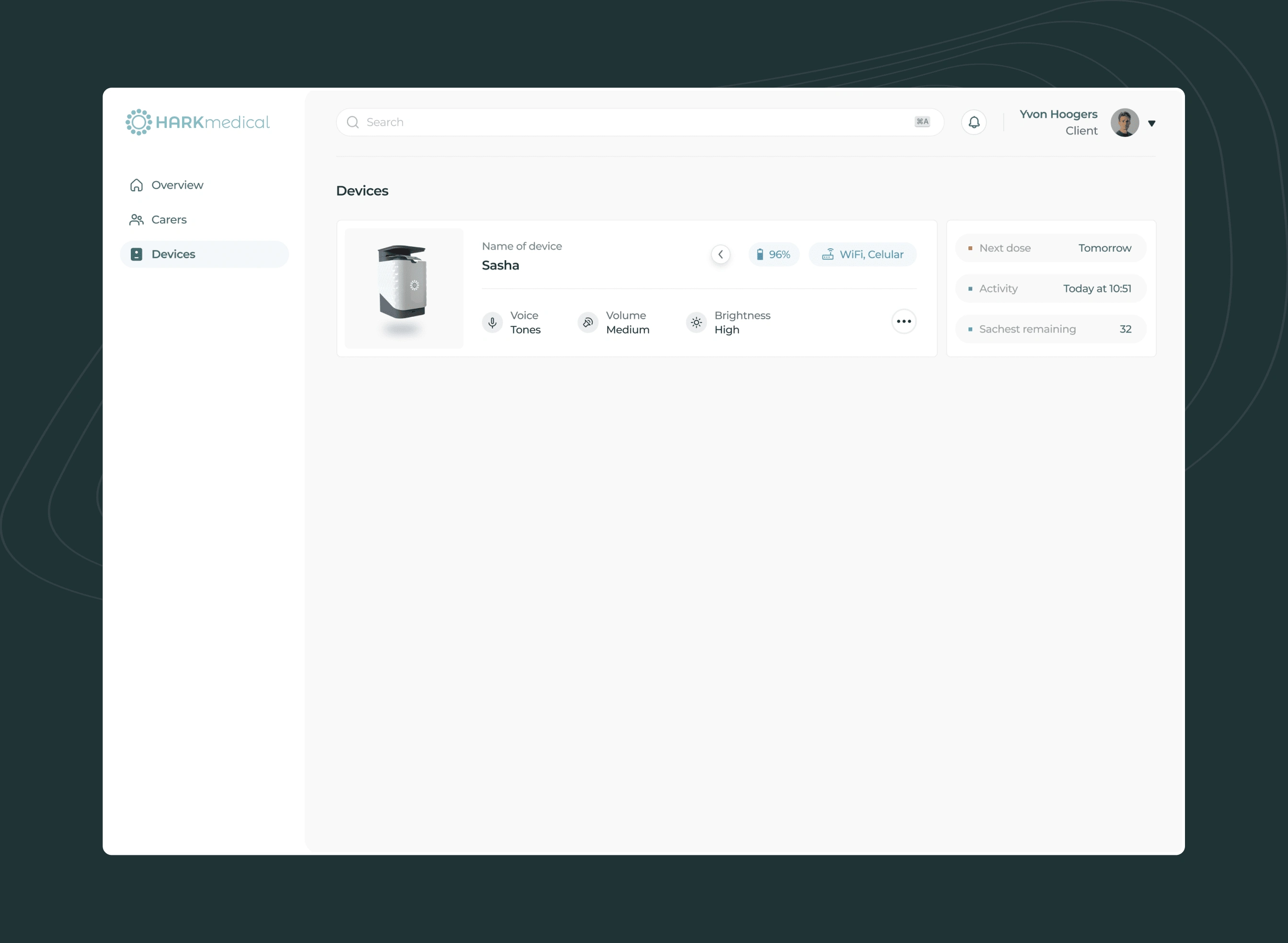Viewport: 1288px width, 943px height.
Task: Click the Brightness value High
Action: [727, 330]
